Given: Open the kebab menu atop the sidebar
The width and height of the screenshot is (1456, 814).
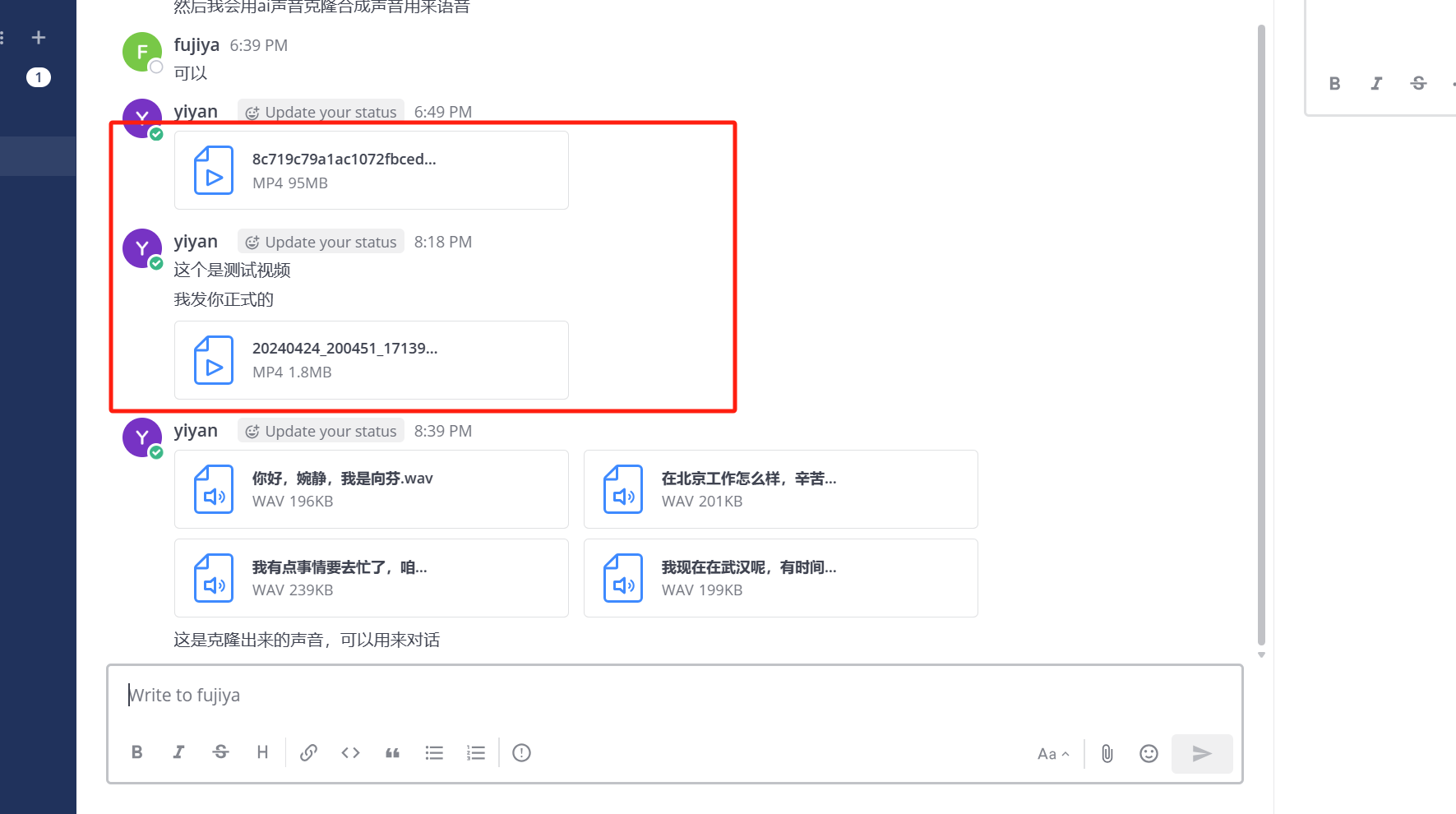Looking at the screenshot, I should click(3, 36).
